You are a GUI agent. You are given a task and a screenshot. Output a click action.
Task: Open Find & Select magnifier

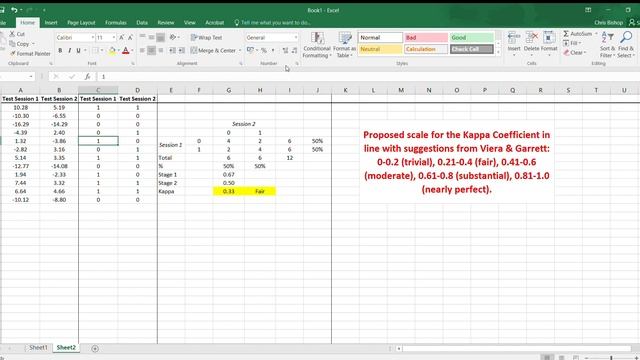tap(626, 45)
